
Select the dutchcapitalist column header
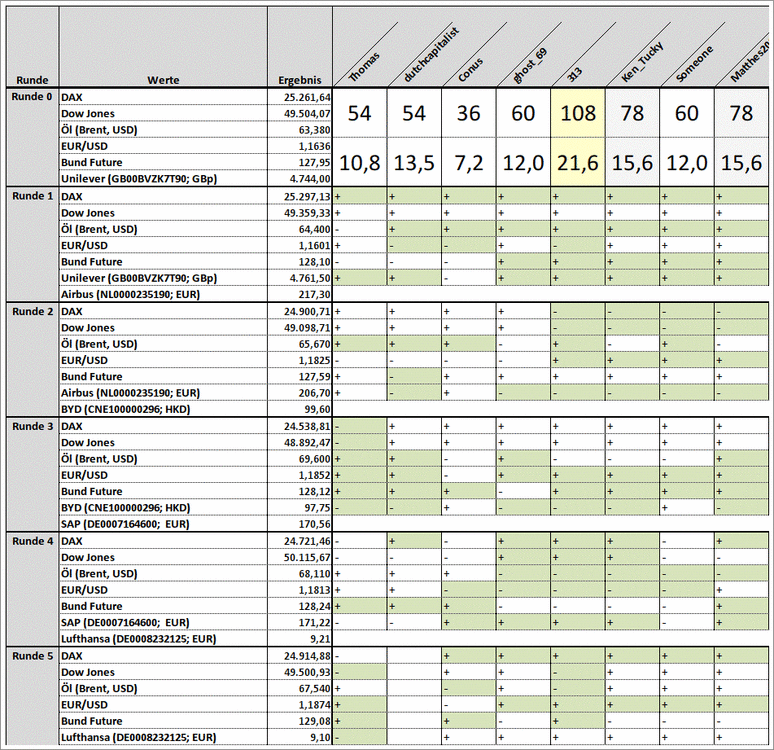(x=431, y=54)
